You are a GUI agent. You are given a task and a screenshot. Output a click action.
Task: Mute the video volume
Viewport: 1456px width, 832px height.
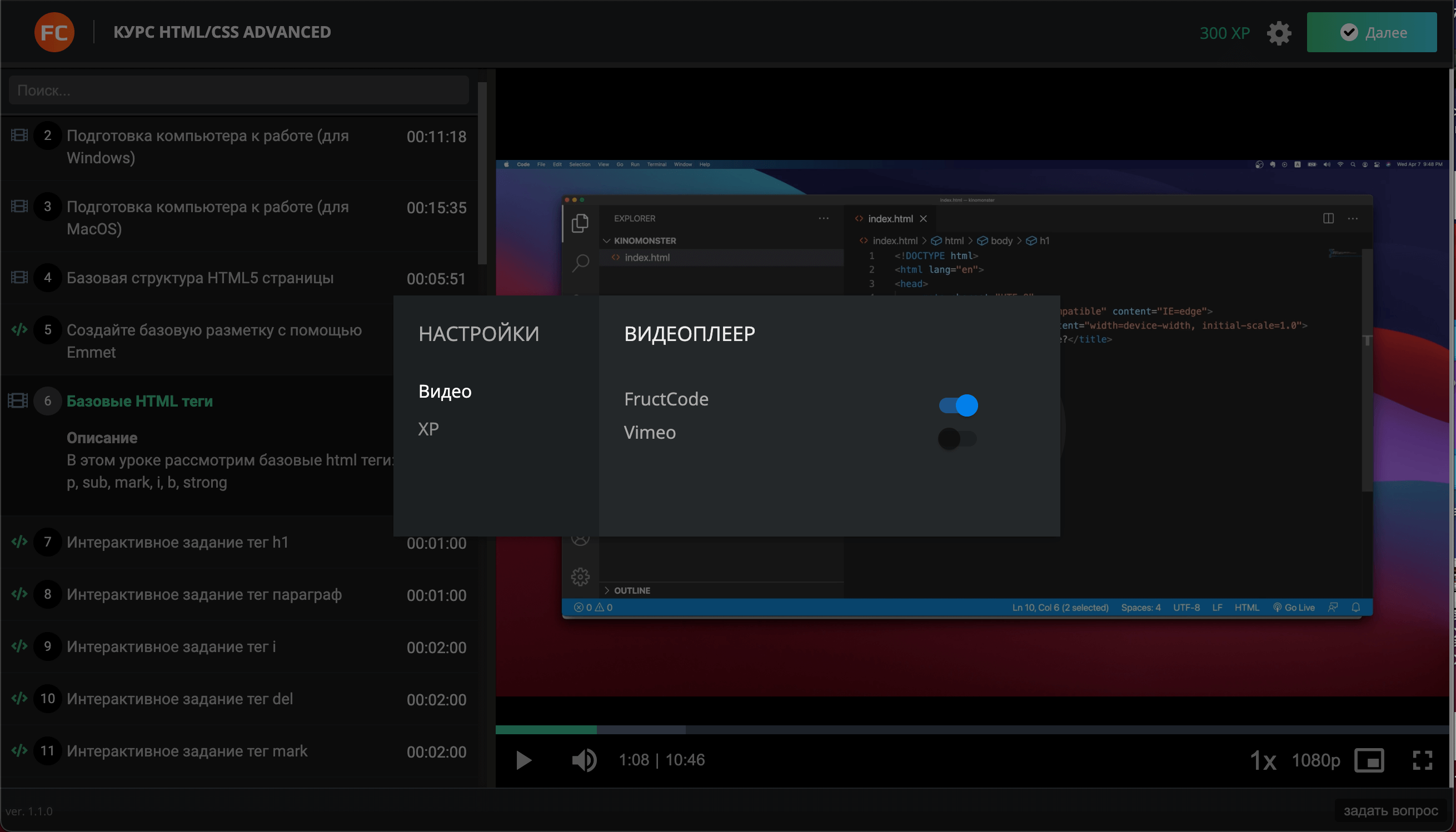[584, 760]
